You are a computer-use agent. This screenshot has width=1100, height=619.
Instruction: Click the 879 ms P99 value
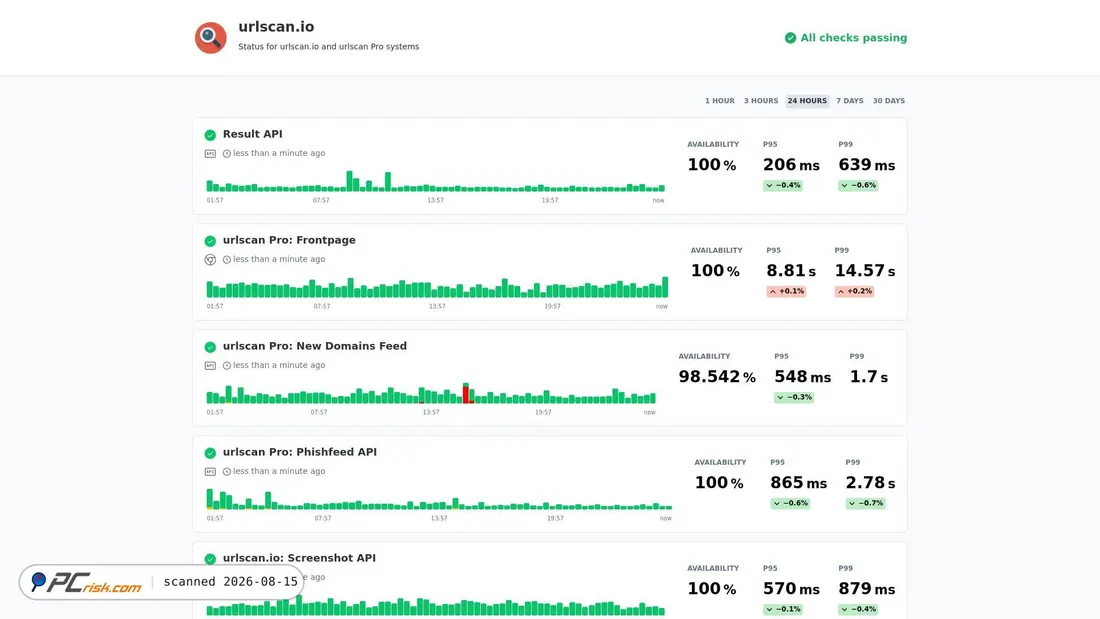tap(867, 589)
